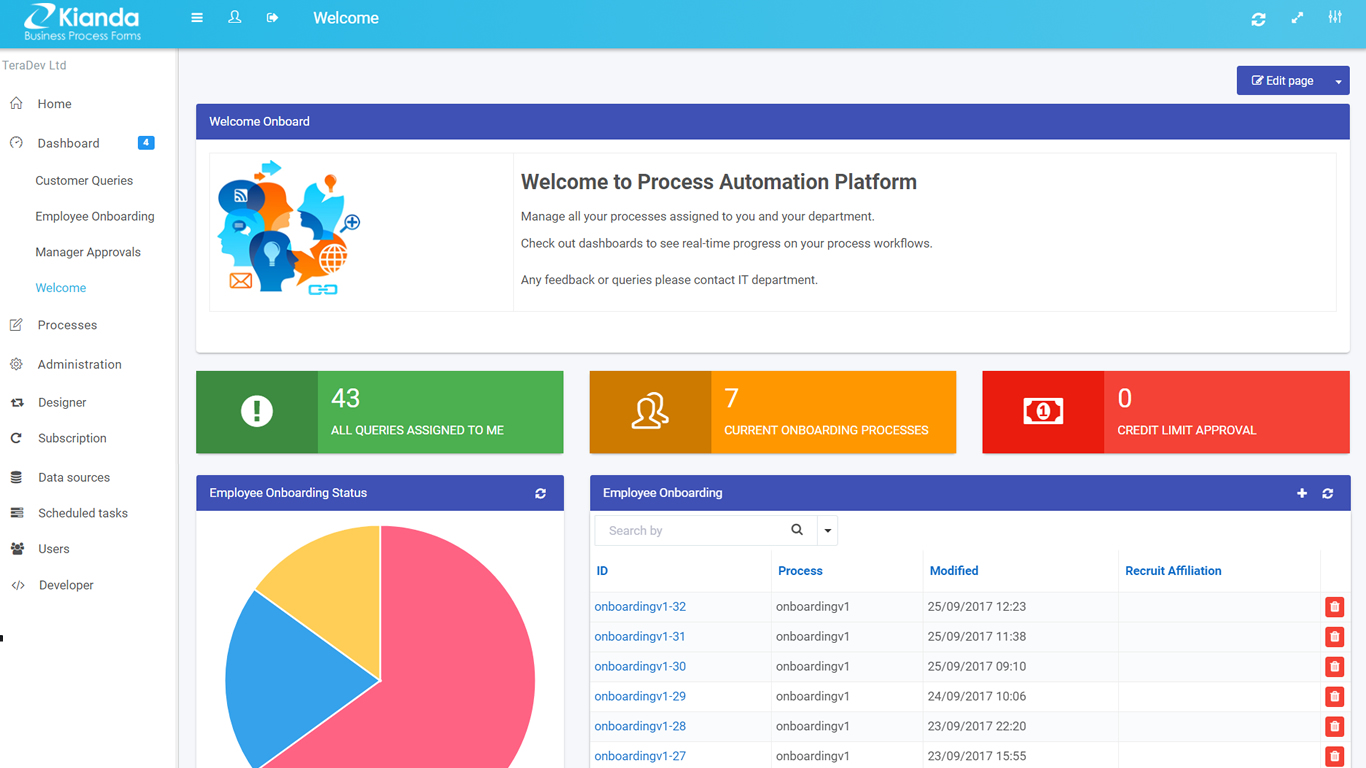
Task: Refresh the Employee Onboarding list widget
Action: click(x=1328, y=493)
